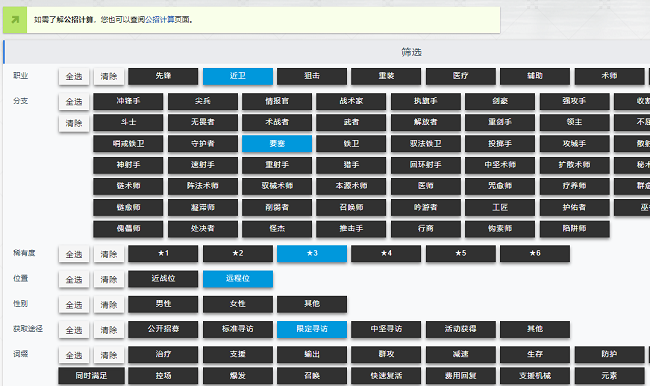Screen dimensions: 650x386
Task: Select all in the 获取途径 row
Action: pyautogui.click(x=74, y=330)
